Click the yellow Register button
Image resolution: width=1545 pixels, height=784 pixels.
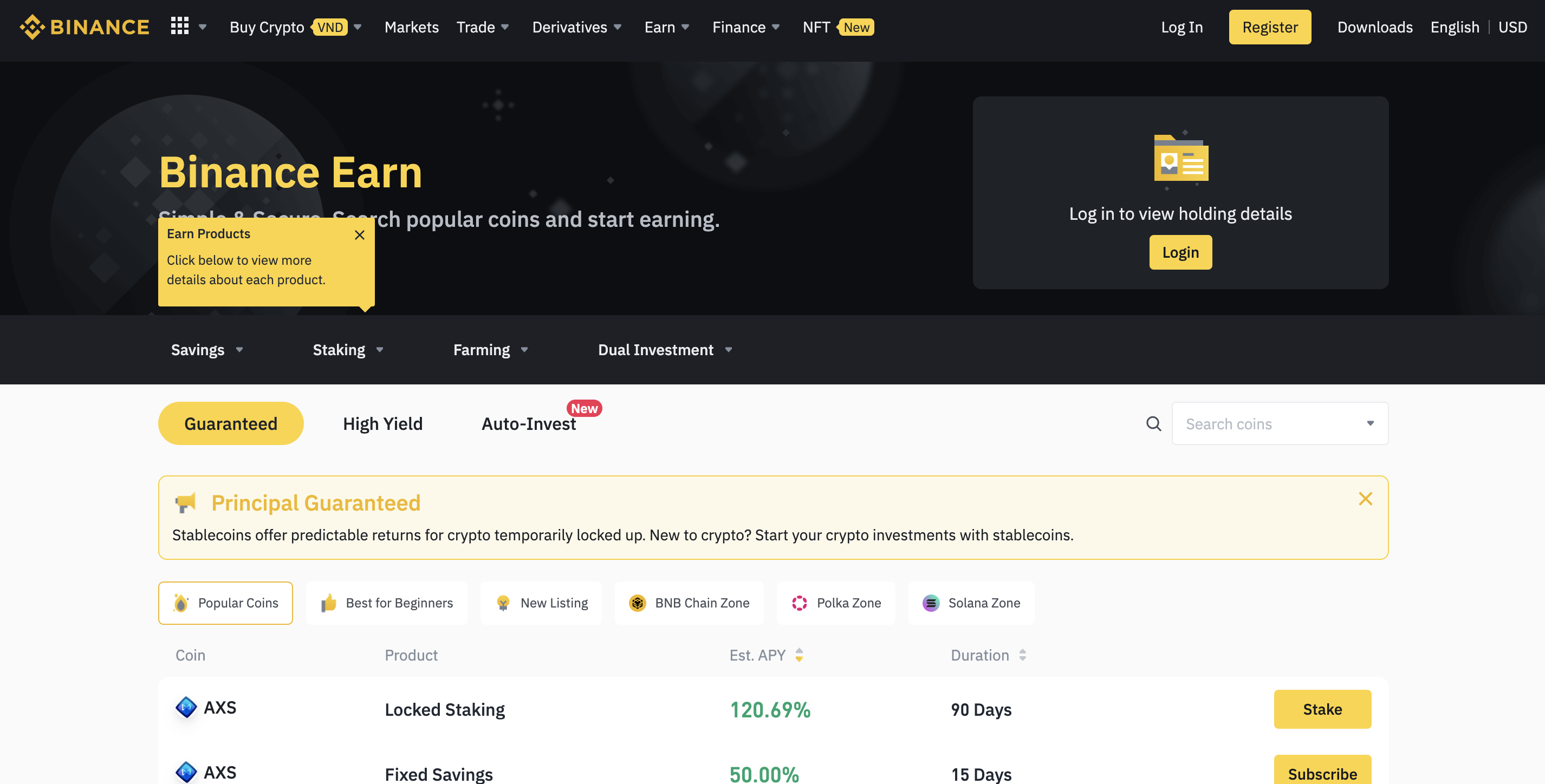coord(1269,27)
